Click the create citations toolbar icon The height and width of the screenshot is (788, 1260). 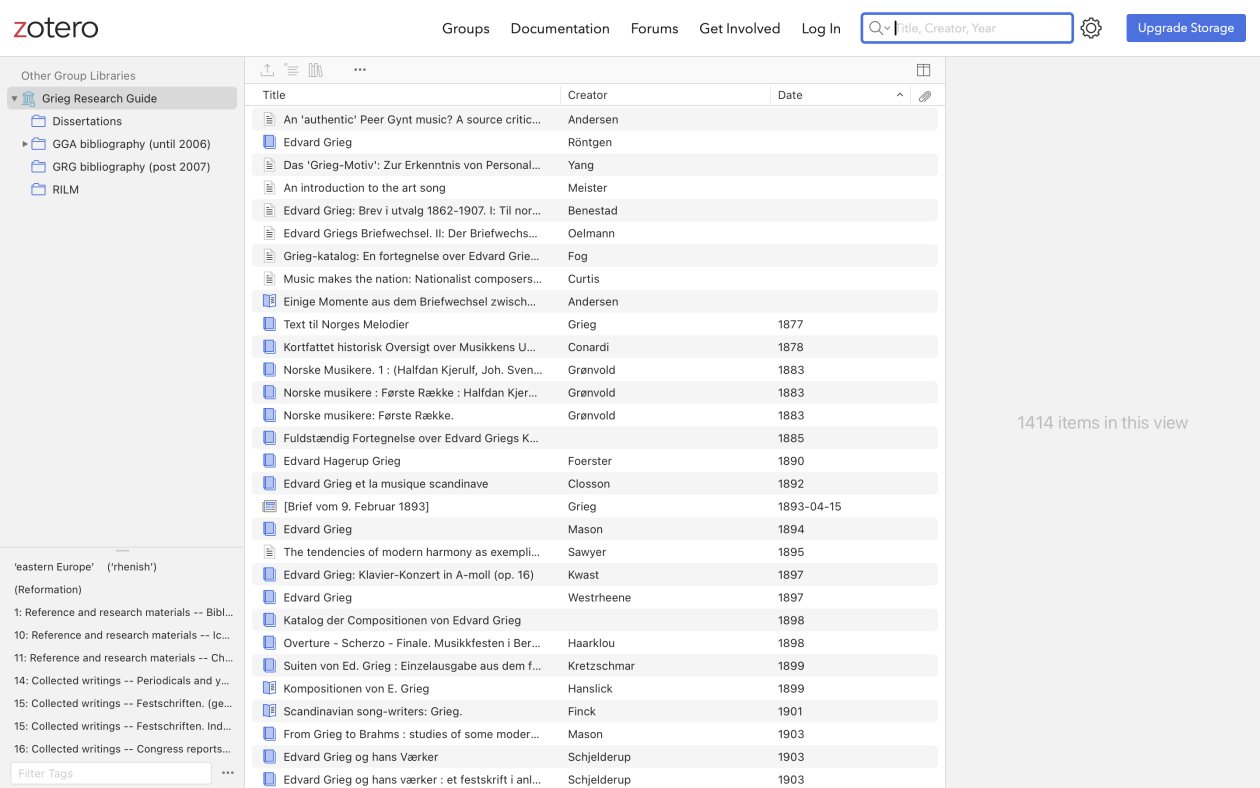click(291, 70)
